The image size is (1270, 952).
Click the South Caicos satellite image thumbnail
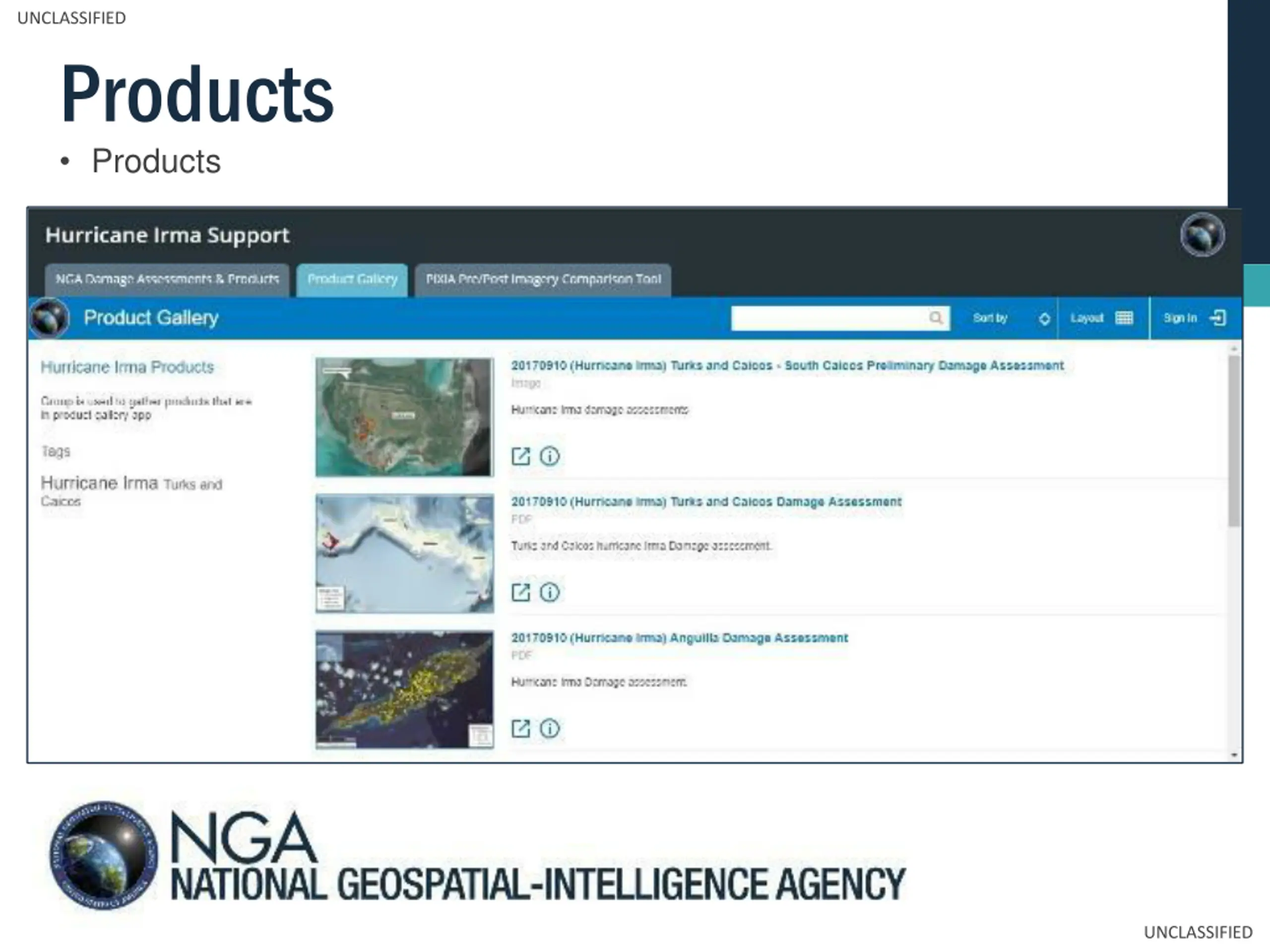pyautogui.click(x=404, y=417)
